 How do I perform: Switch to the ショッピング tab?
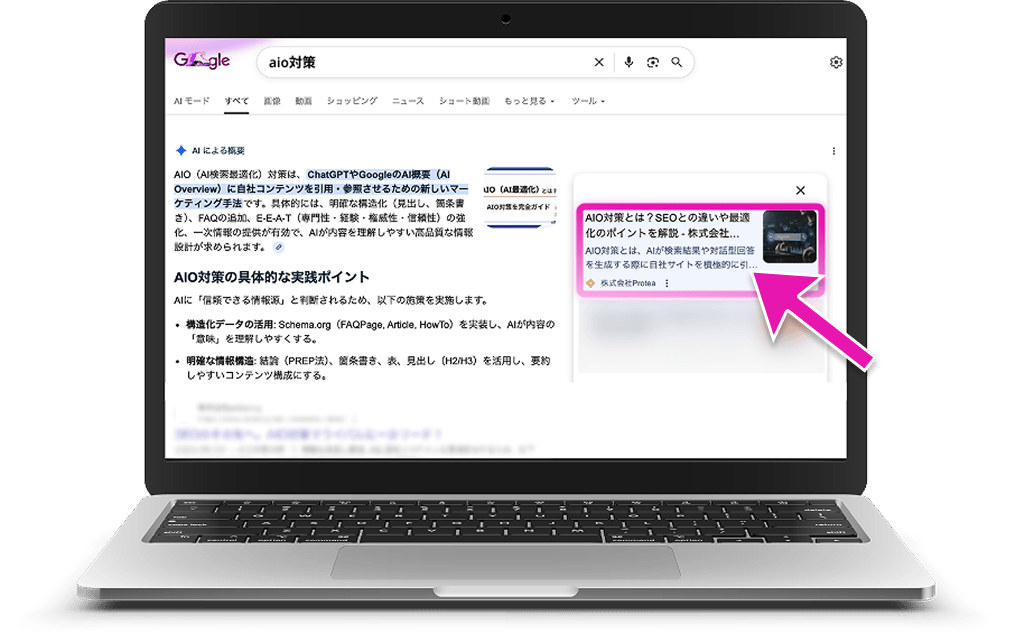352,101
